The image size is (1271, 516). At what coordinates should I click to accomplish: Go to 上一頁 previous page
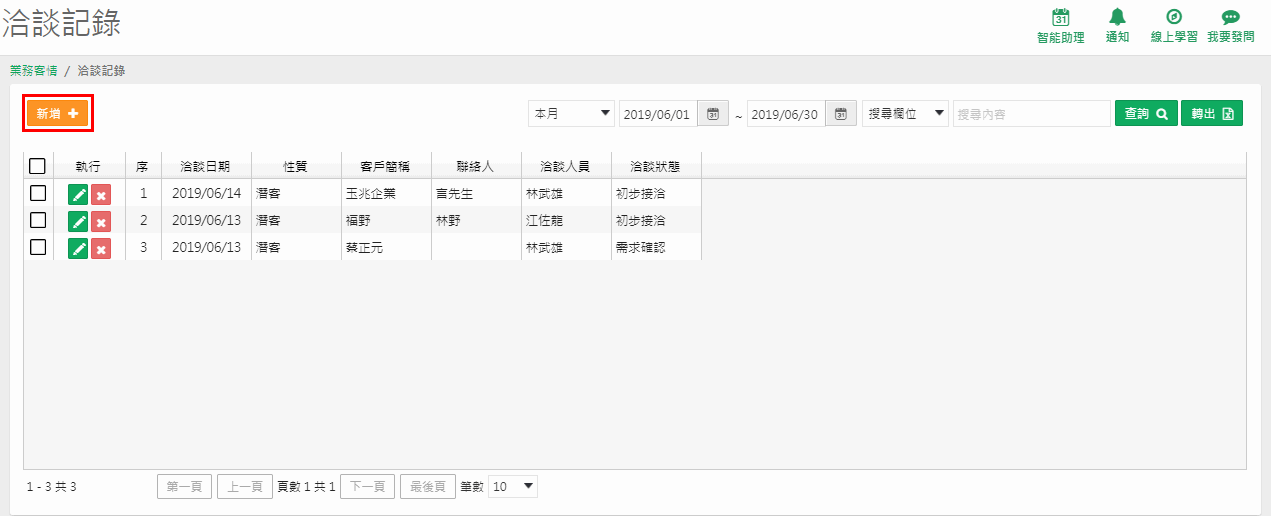pyautogui.click(x=245, y=487)
